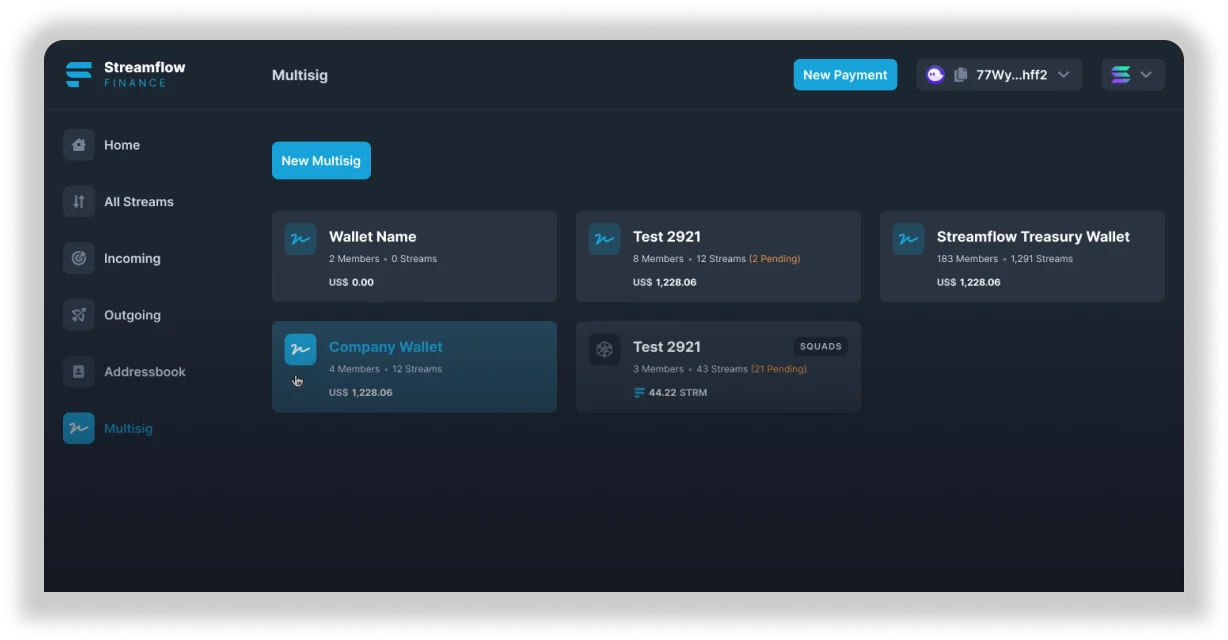Click the icon on Test 2921 8-Members card
Screen dimensions: 1228x640
coord(604,239)
